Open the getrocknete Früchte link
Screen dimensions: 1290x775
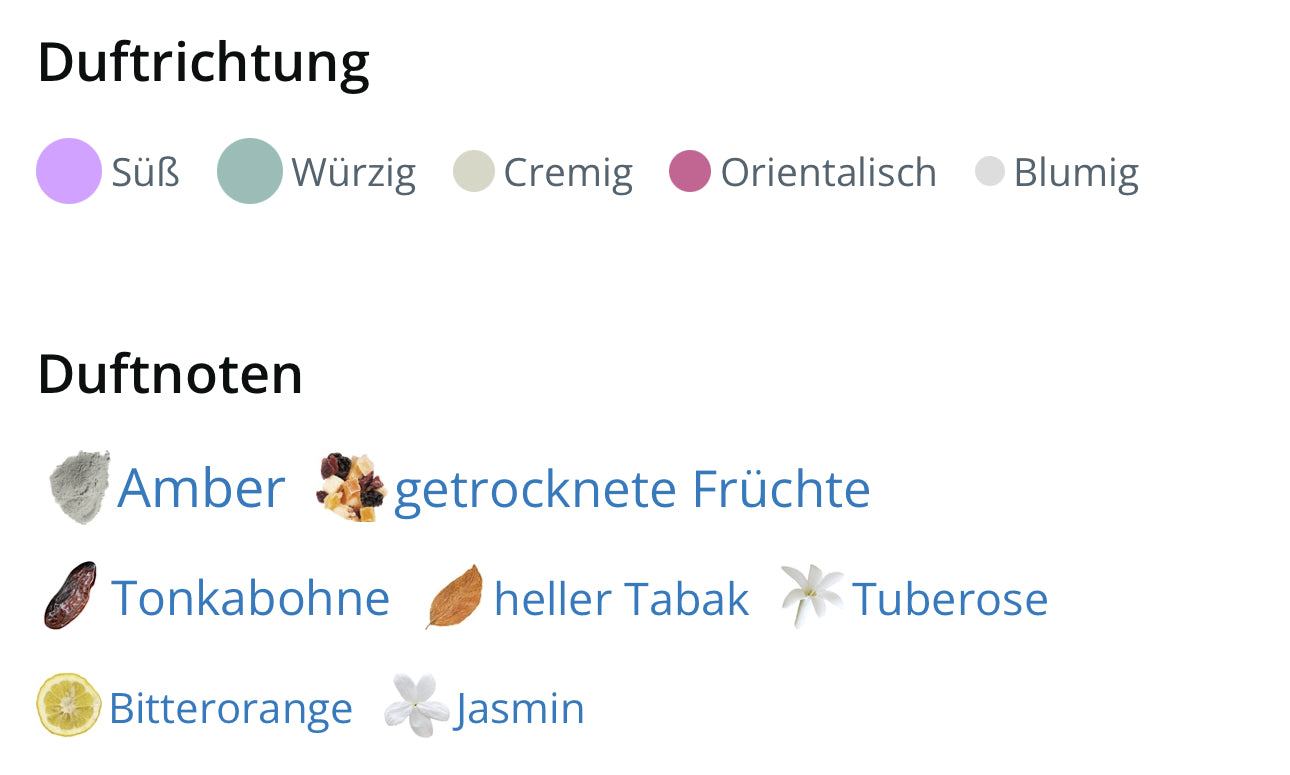(632, 489)
